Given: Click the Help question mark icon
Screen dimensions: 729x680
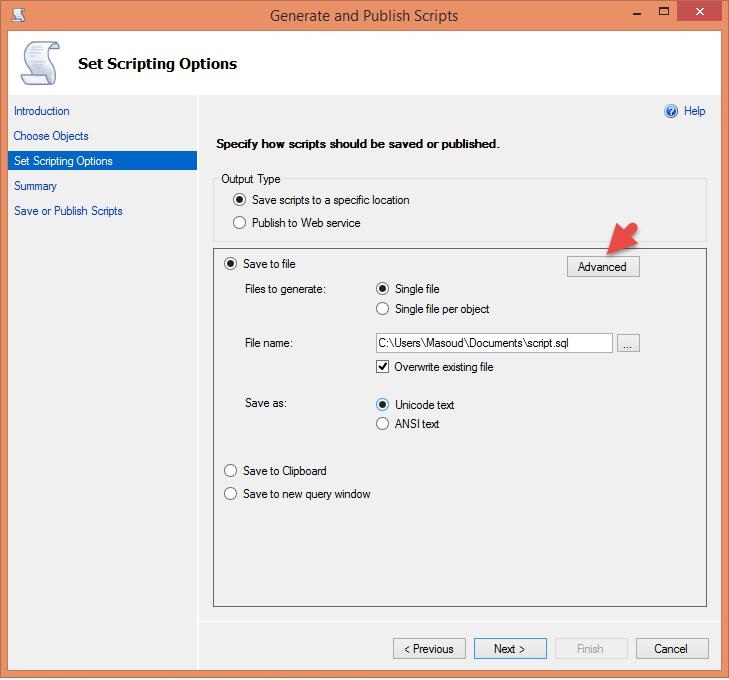Looking at the screenshot, I should coord(671,111).
